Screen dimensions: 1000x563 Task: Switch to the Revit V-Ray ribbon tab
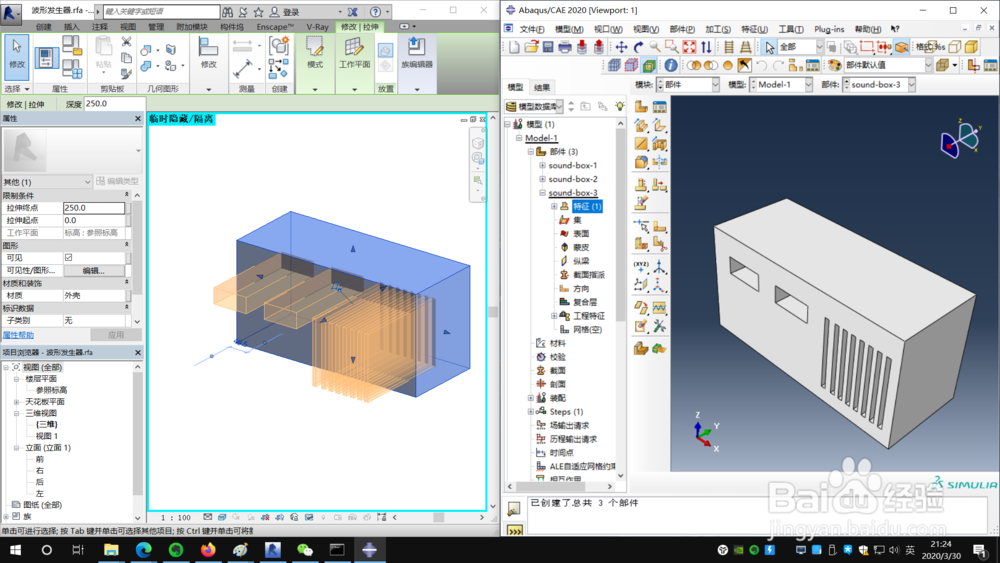point(317,27)
